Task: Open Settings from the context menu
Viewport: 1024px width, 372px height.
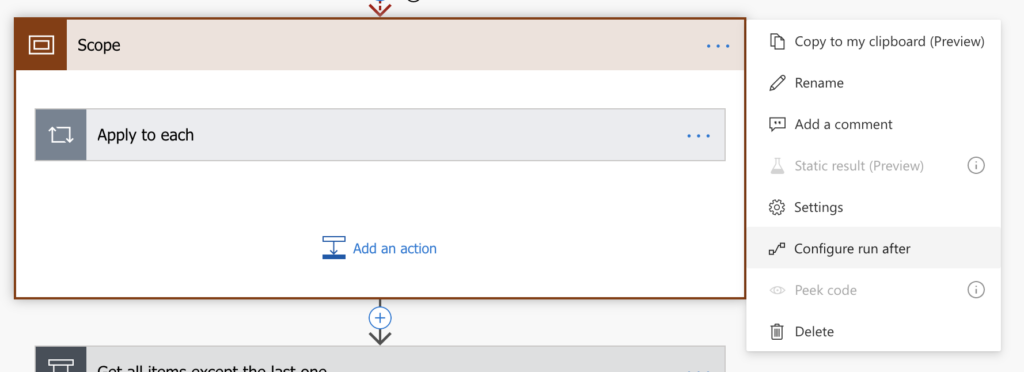Action: (x=874, y=207)
